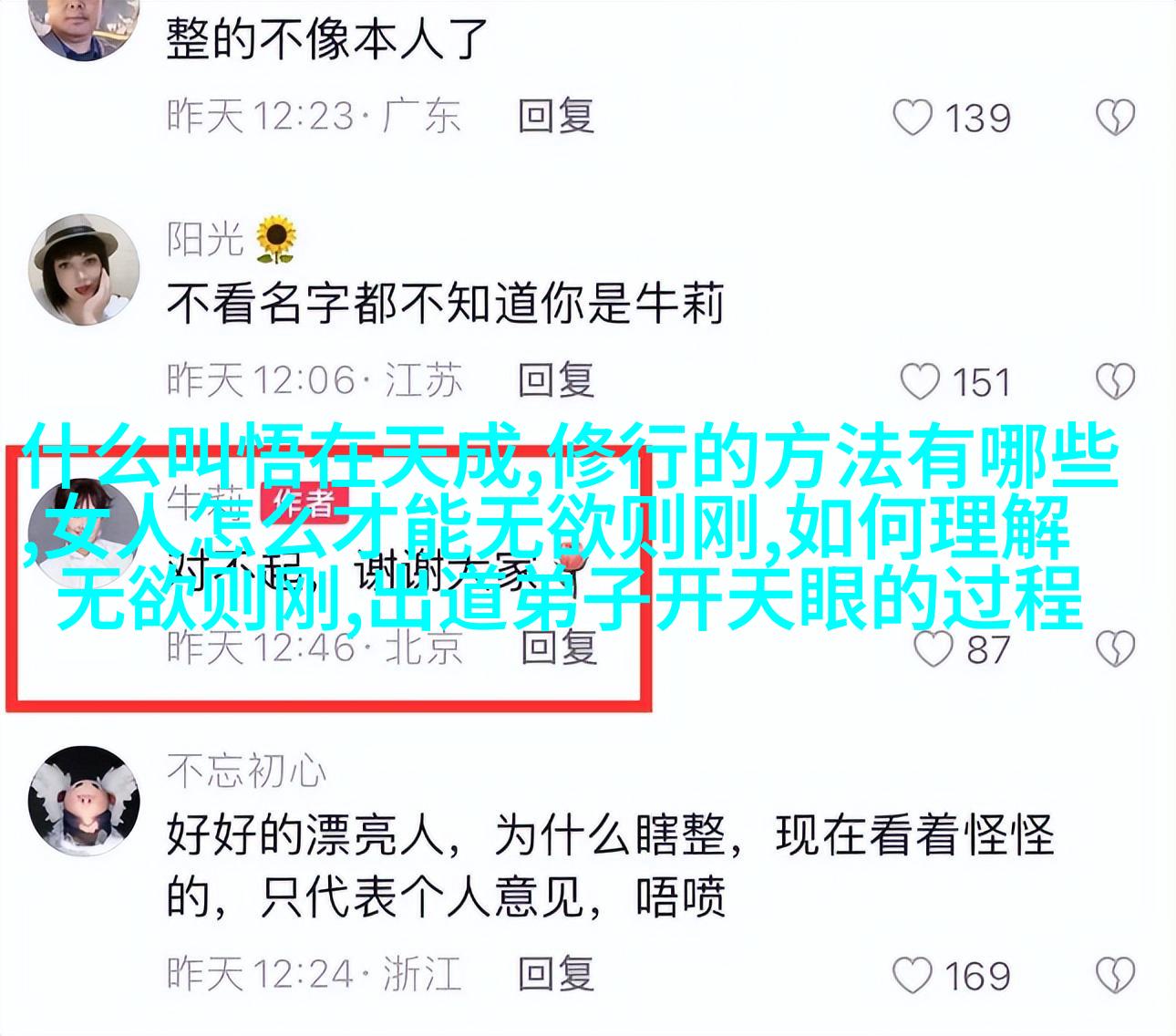The width and height of the screenshot is (1176, 1036).
Task: Reply to the 12:24 浙江 comment
Action: [556, 973]
